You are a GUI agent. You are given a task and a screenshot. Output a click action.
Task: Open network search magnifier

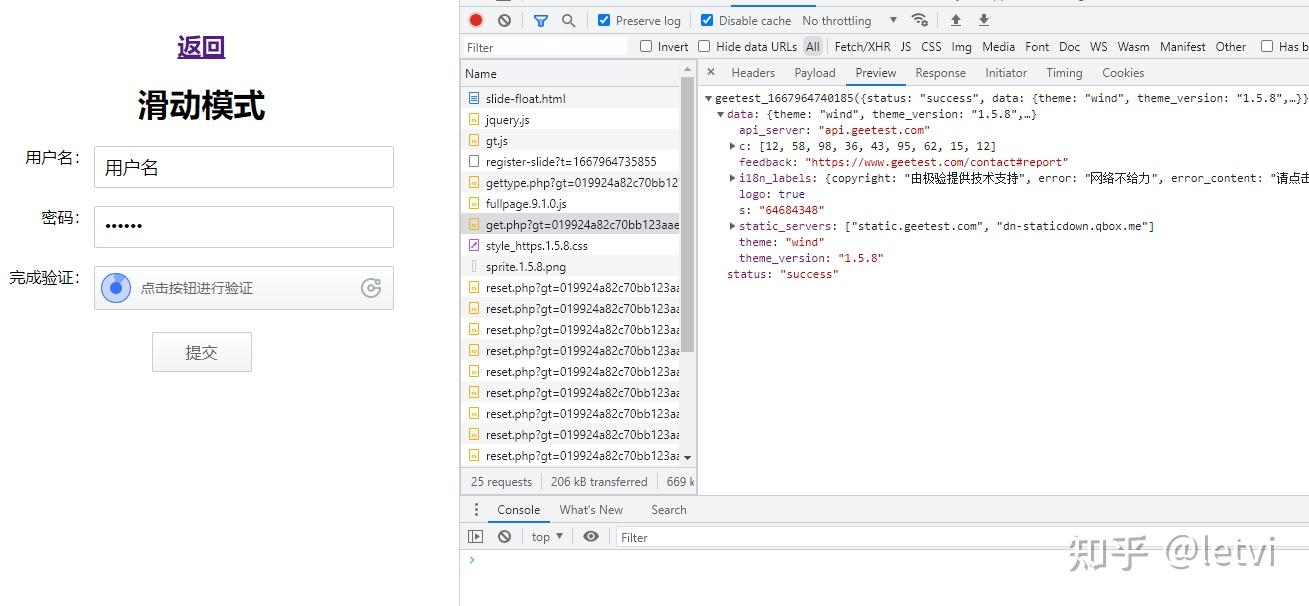coord(568,20)
